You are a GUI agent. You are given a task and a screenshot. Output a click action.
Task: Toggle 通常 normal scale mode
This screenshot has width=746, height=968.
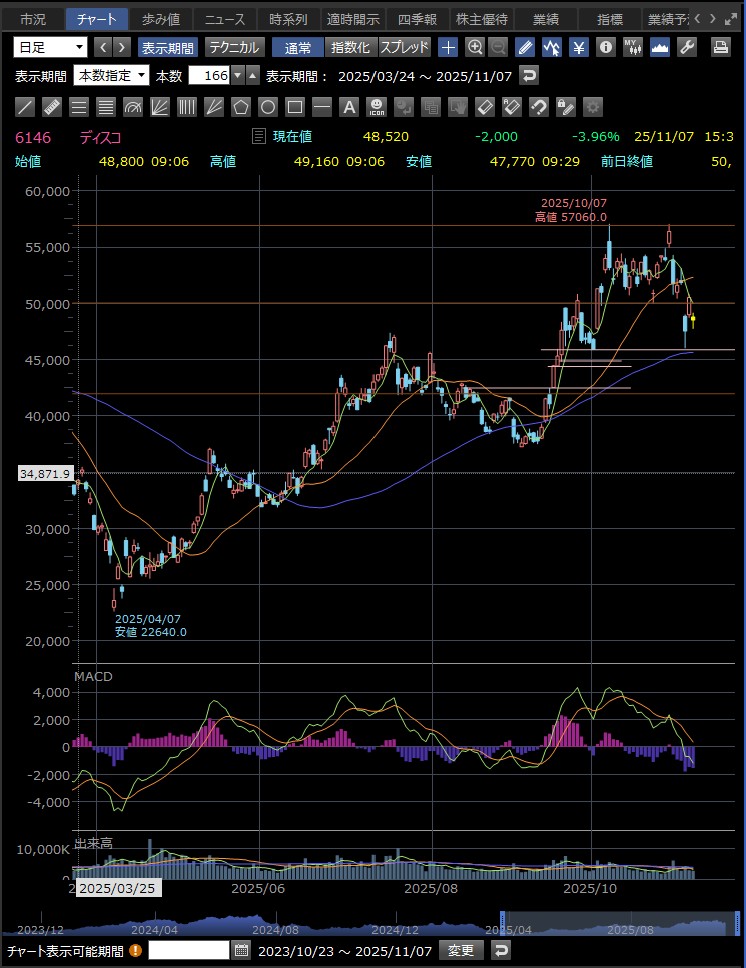pos(297,47)
